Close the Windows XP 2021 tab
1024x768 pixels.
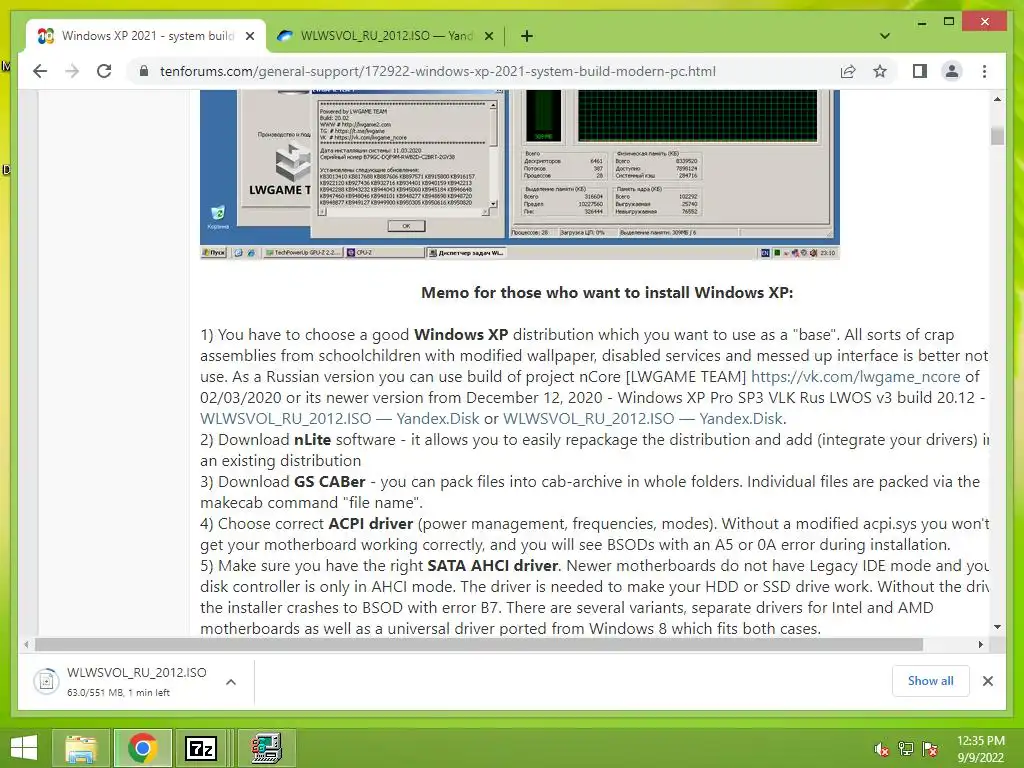tap(249, 36)
